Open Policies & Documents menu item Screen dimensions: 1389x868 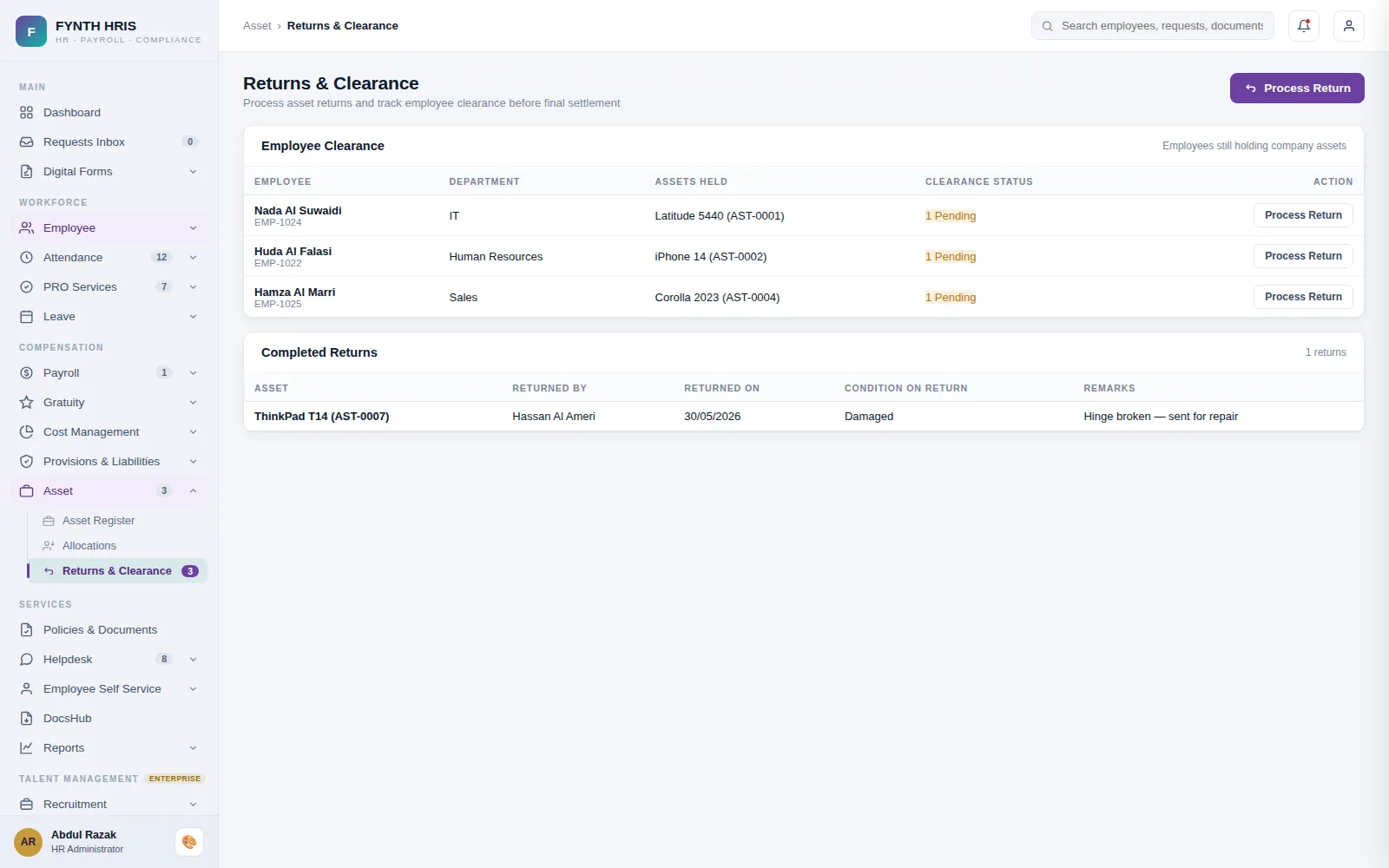[109, 630]
